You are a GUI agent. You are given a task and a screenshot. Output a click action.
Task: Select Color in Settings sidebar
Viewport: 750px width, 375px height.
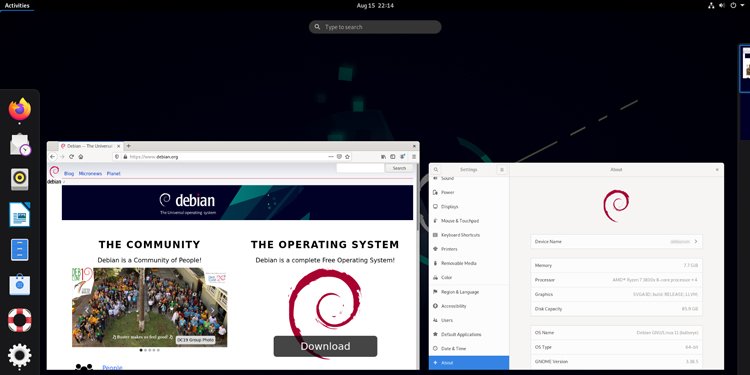tap(469, 277)
